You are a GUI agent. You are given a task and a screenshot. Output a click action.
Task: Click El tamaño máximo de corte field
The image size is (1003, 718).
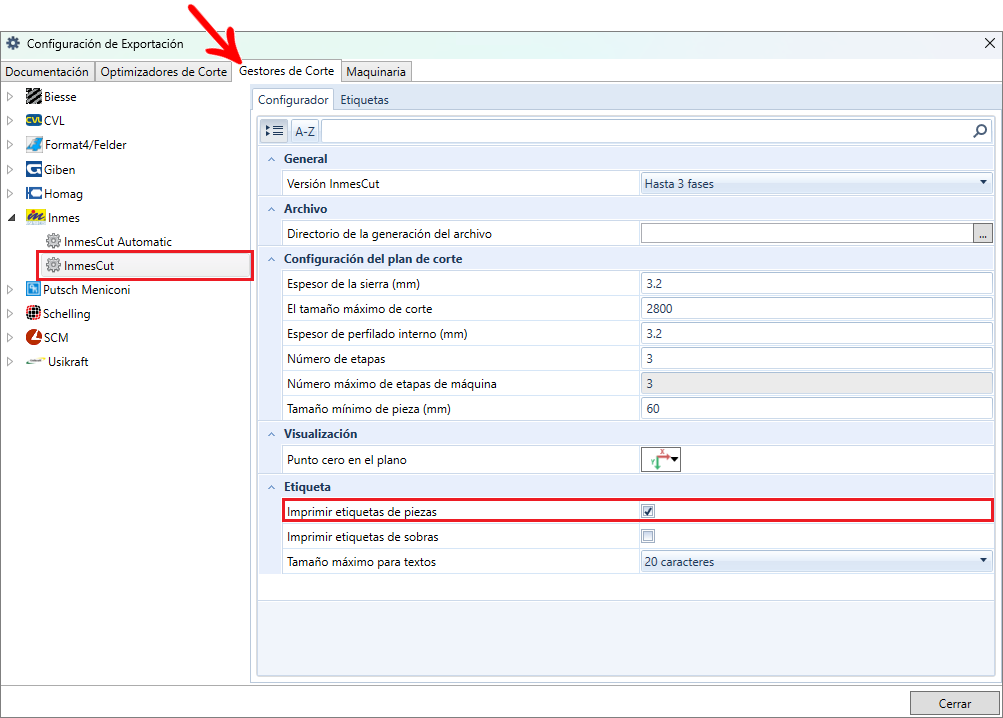(816, 308)
